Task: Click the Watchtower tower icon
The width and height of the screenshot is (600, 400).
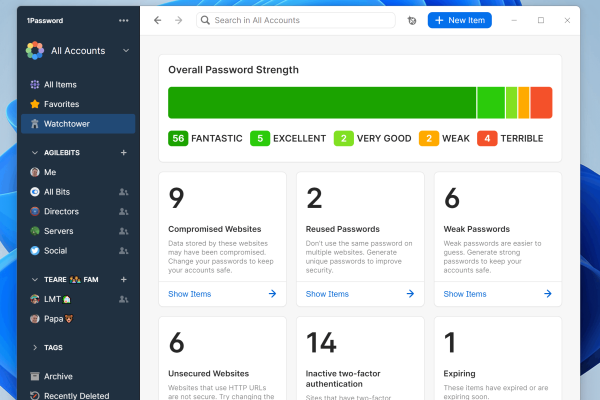Action: [35, 124]
